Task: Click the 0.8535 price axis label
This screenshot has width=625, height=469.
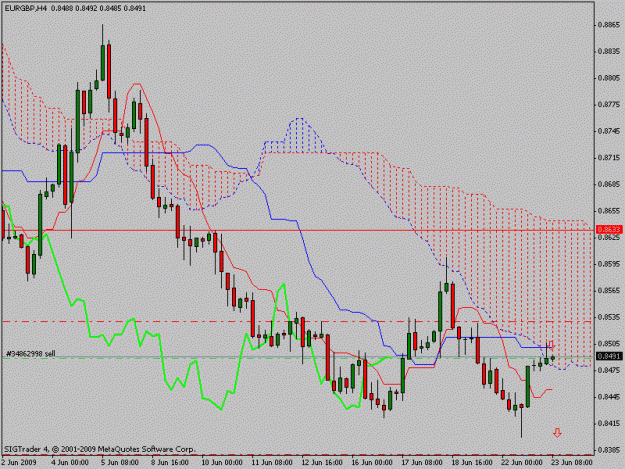Action: 608,317
